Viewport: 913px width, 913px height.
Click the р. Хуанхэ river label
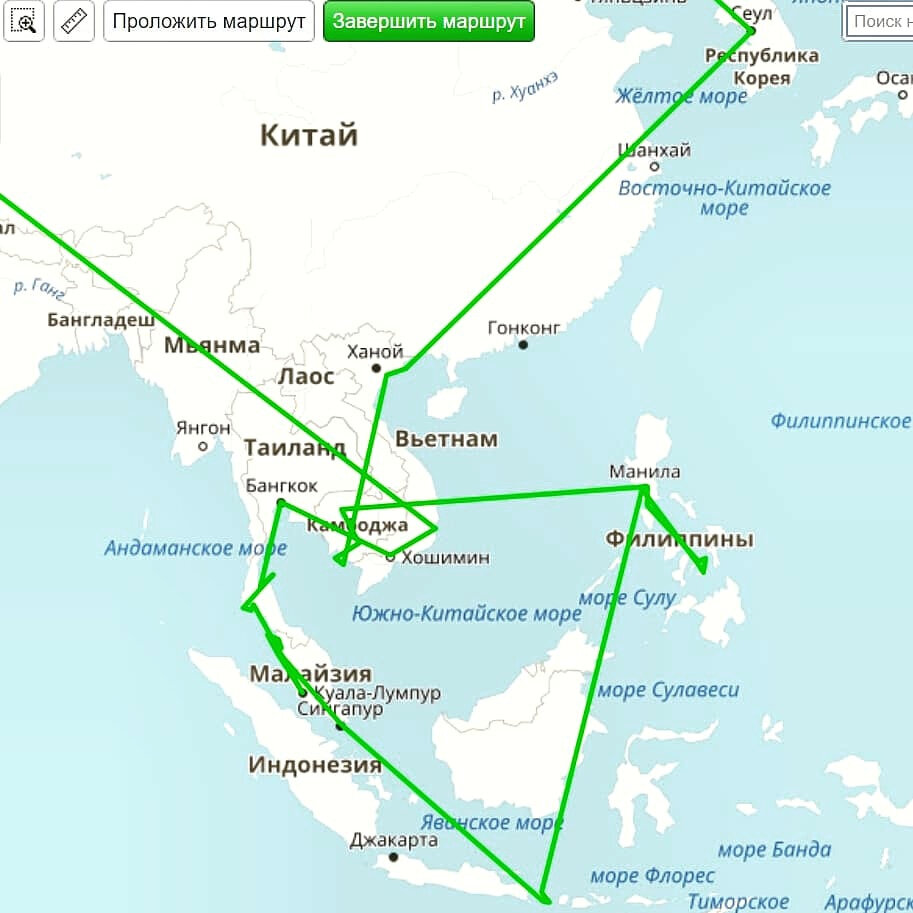point(525,87)
